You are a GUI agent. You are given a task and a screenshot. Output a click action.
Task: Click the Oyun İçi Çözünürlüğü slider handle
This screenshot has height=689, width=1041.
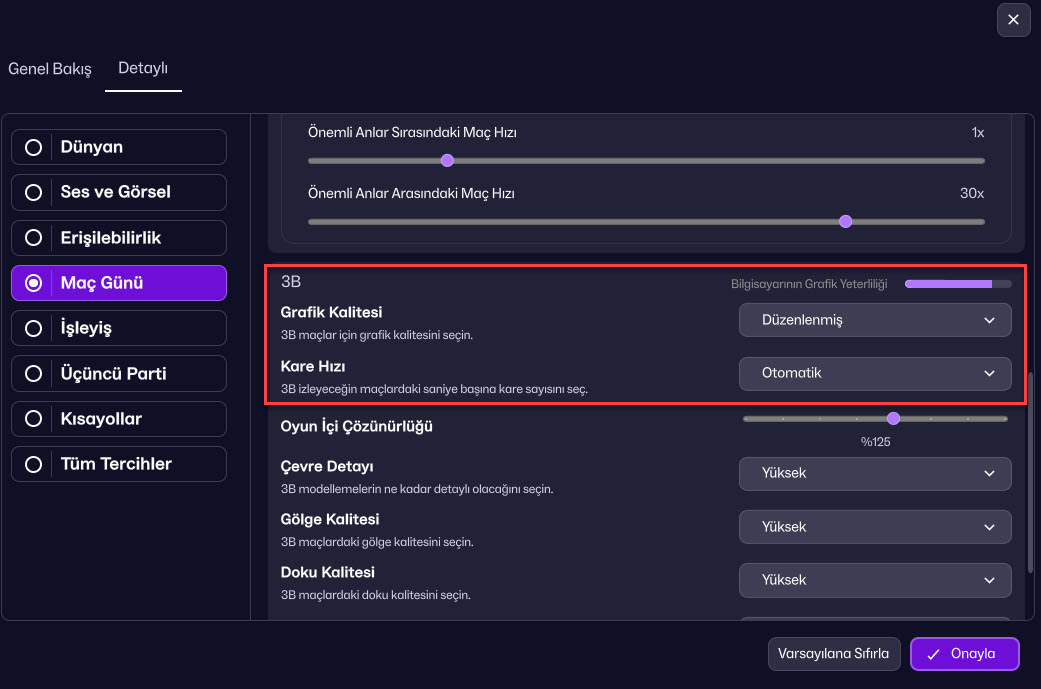(x=893, y=419)
